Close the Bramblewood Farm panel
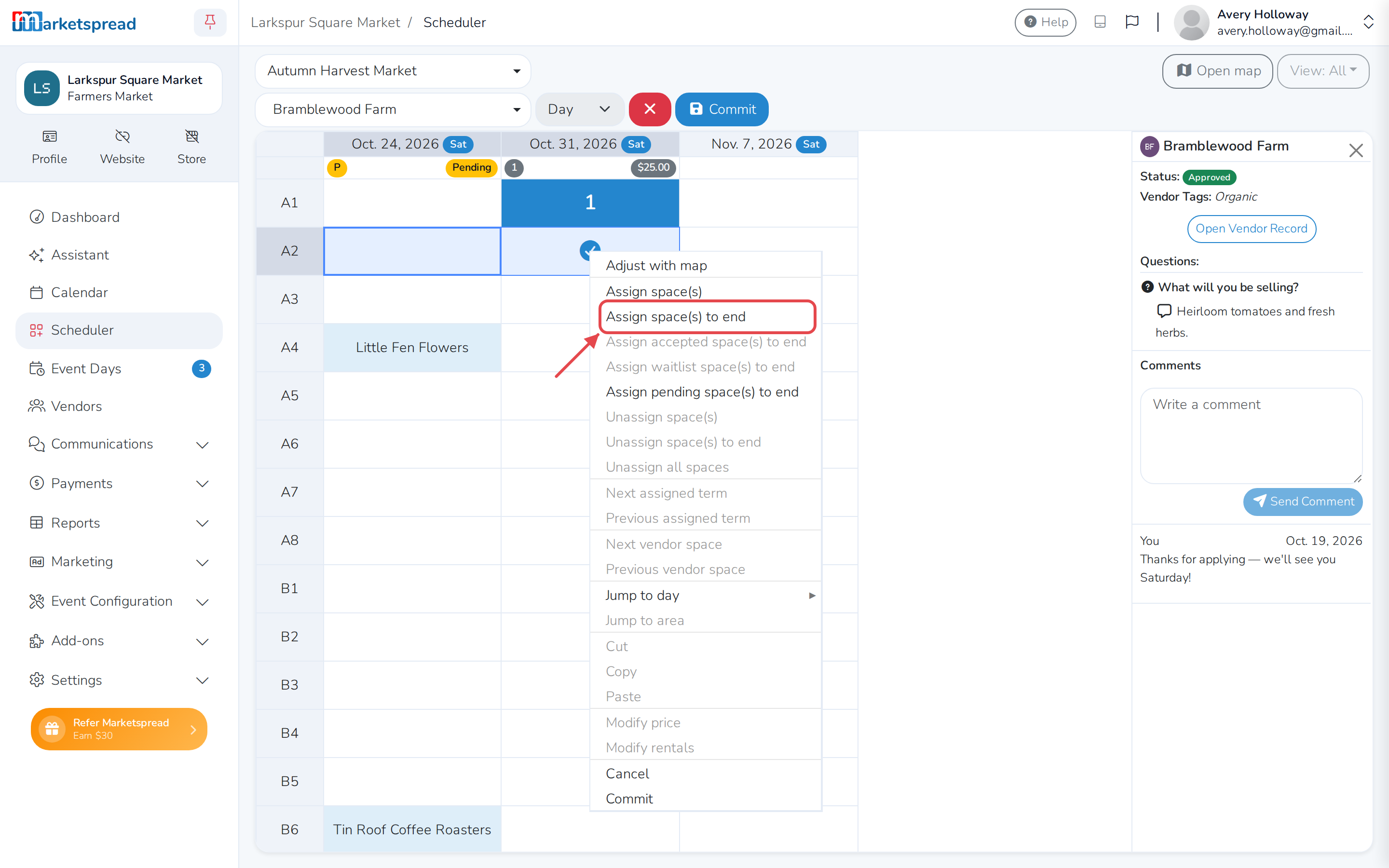Screen dimensions: 1389x868 click(1356, 150)
